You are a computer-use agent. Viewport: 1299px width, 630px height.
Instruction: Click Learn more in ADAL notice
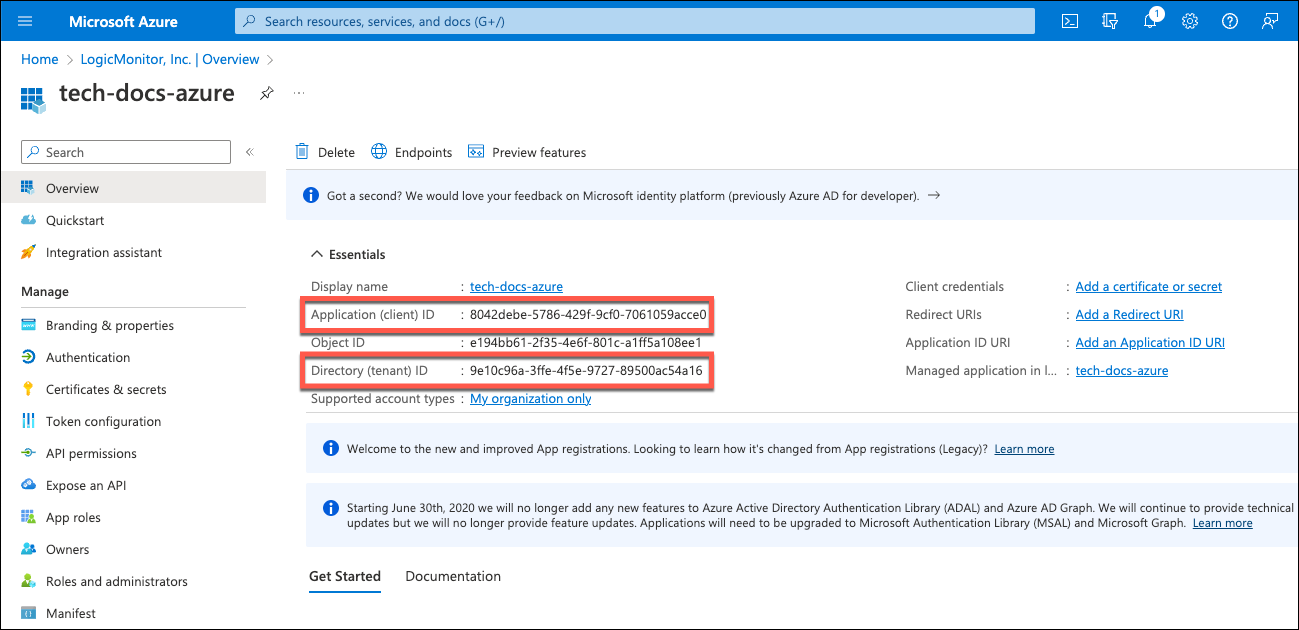point(1222,523)
